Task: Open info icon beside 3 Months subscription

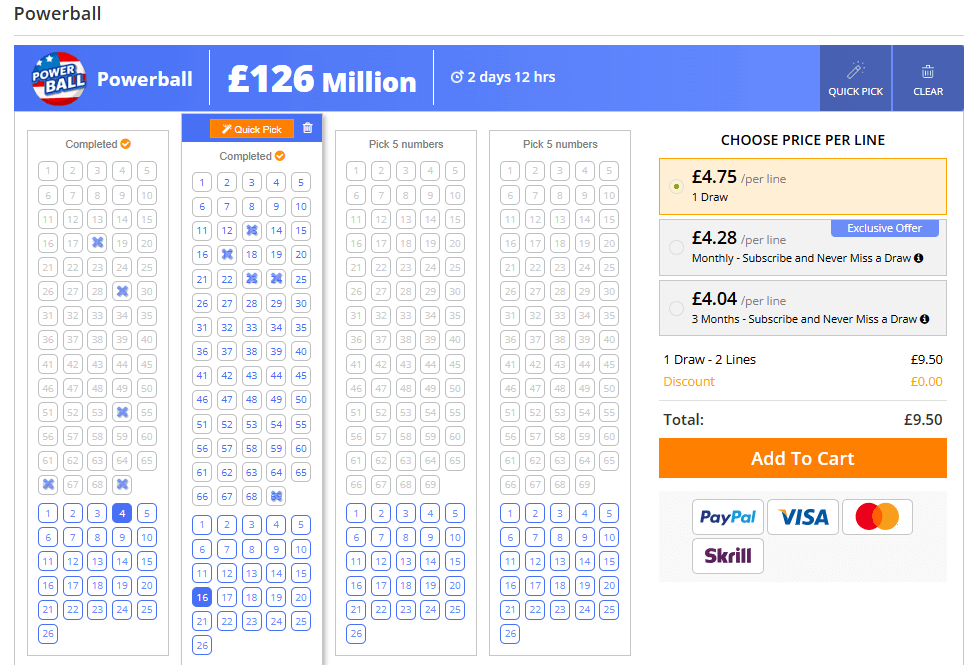Action: tap(925, 320)
